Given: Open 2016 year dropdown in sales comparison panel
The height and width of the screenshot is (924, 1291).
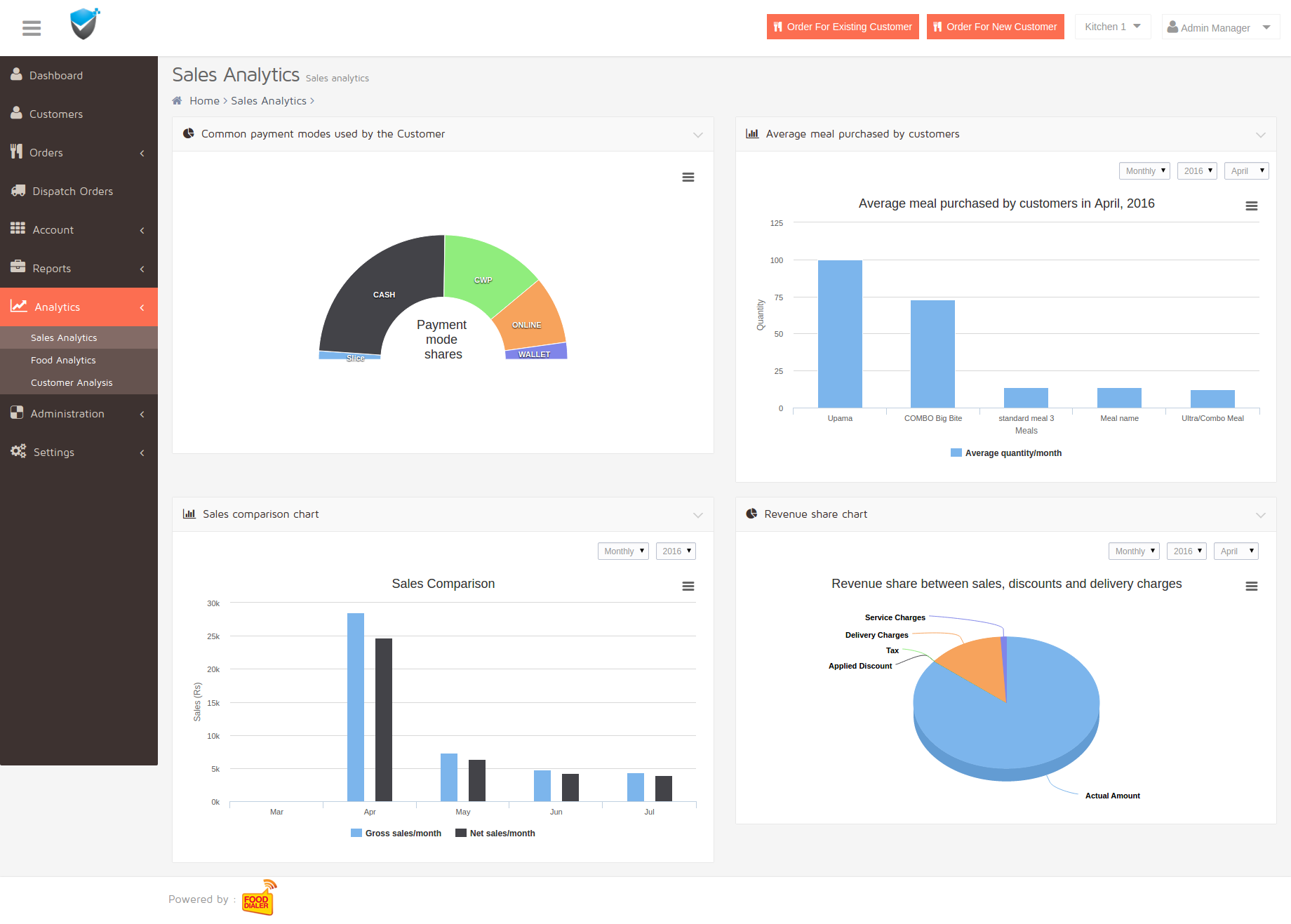Looking at the screenshot, I should click(x=676, y=551).
